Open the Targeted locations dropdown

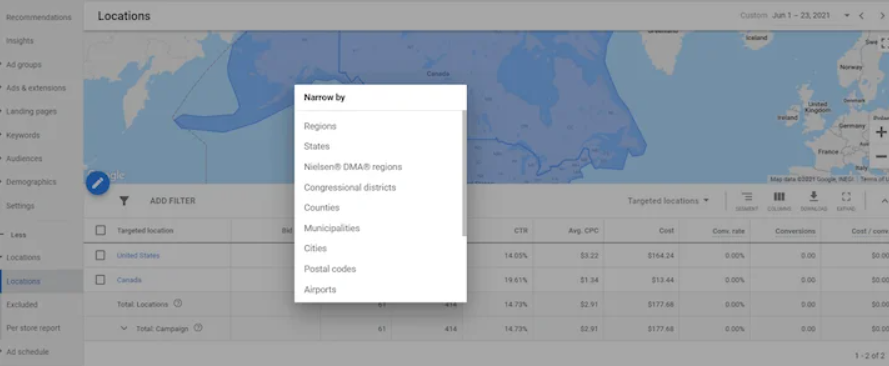[x=668, y=201]
